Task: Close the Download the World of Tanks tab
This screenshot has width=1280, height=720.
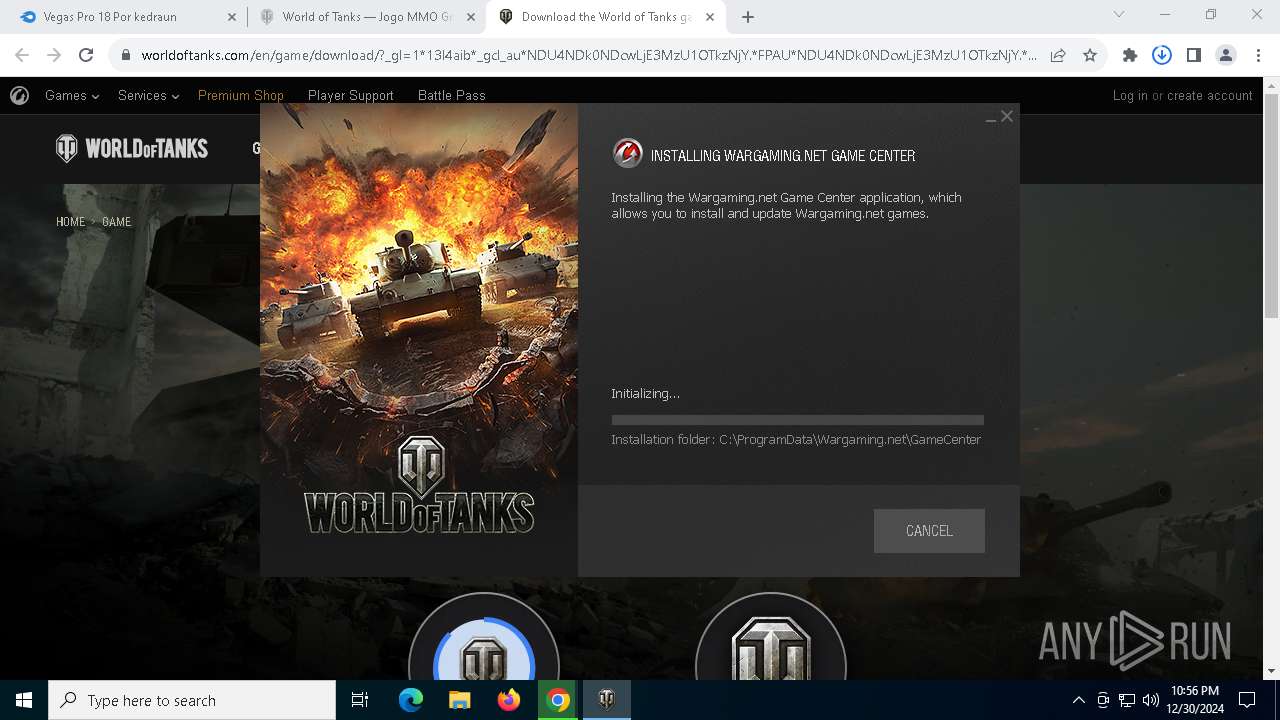Action: [x=709, y=17]
